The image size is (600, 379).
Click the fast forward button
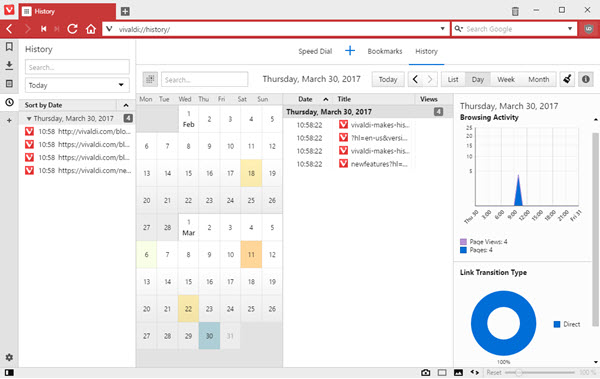[x=57, y=29]
